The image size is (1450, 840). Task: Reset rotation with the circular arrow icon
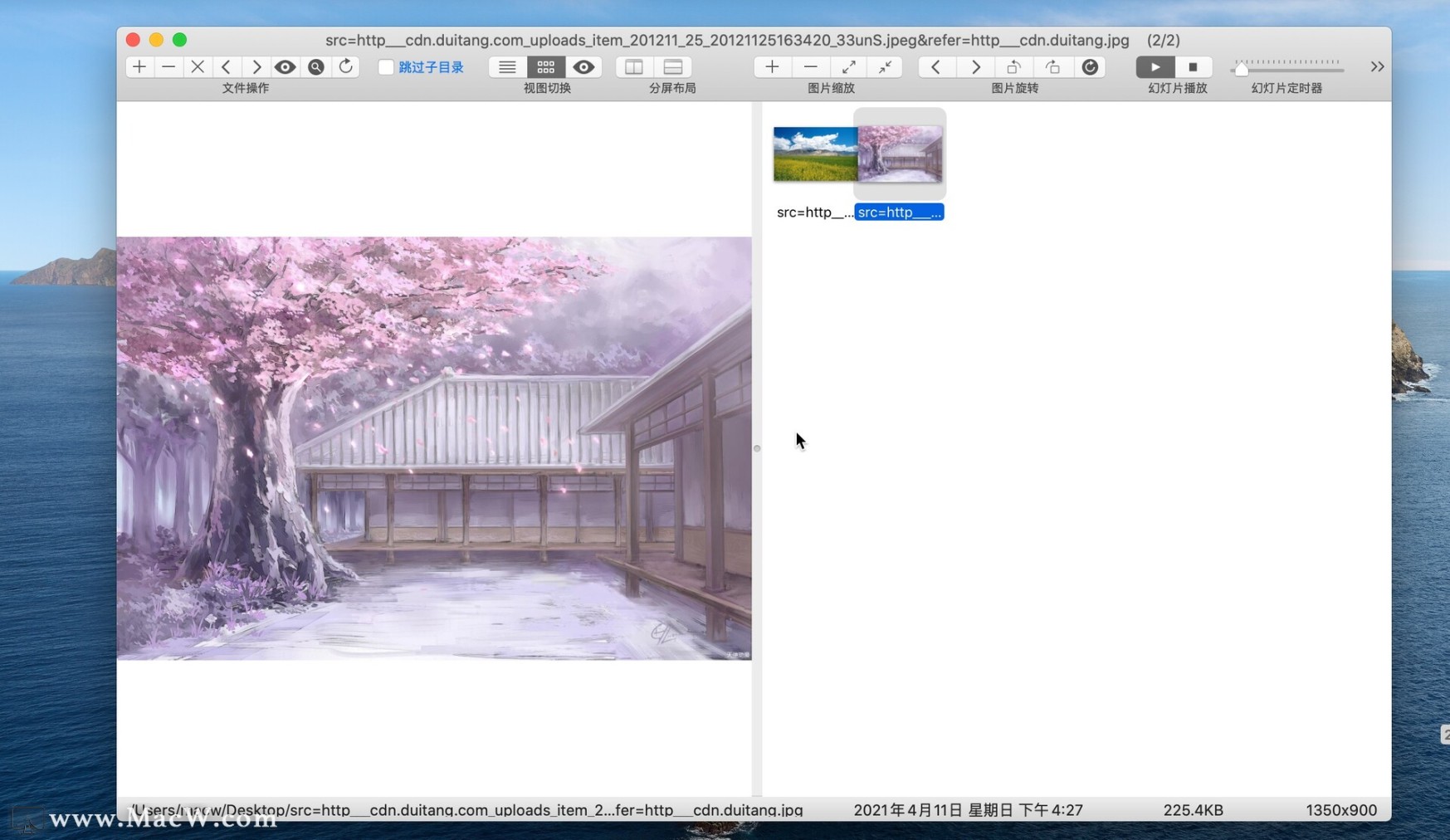[1090, 67]
